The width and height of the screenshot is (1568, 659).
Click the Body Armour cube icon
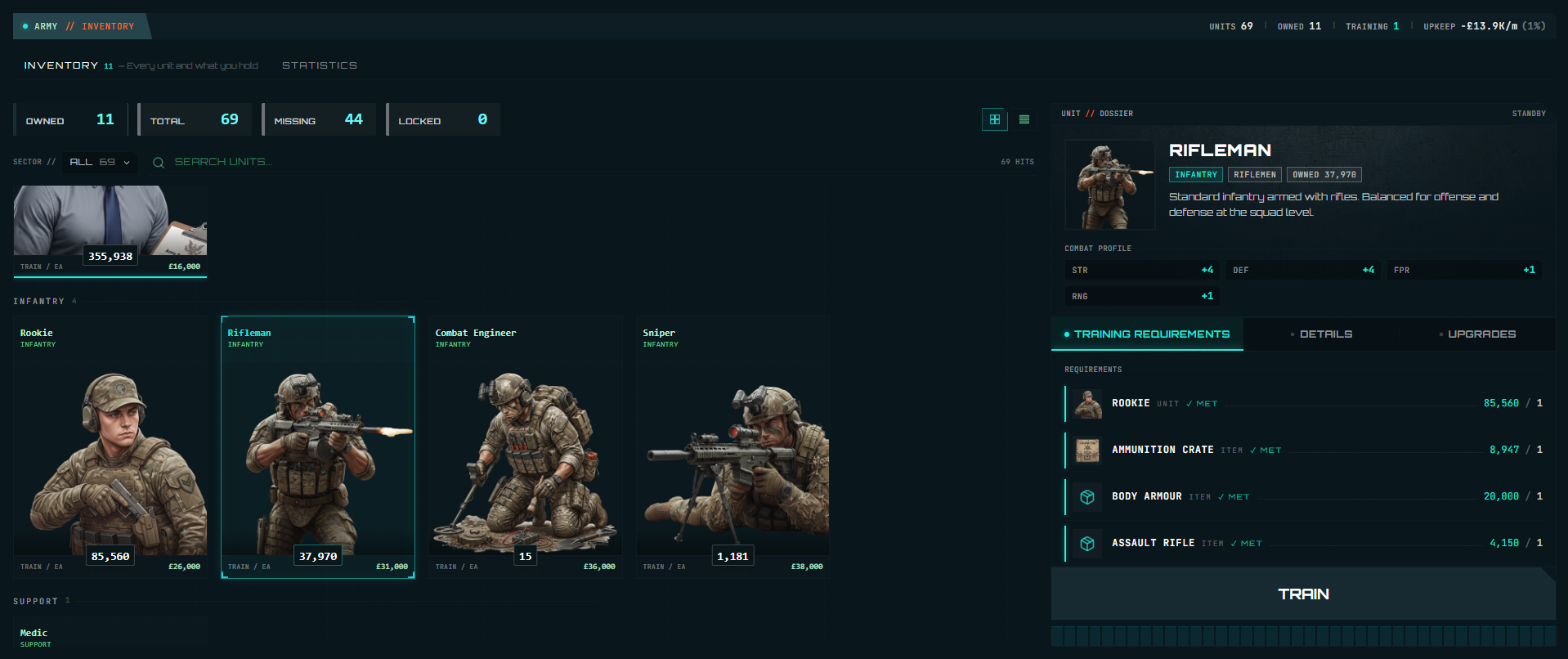(x=1087, y=497)
